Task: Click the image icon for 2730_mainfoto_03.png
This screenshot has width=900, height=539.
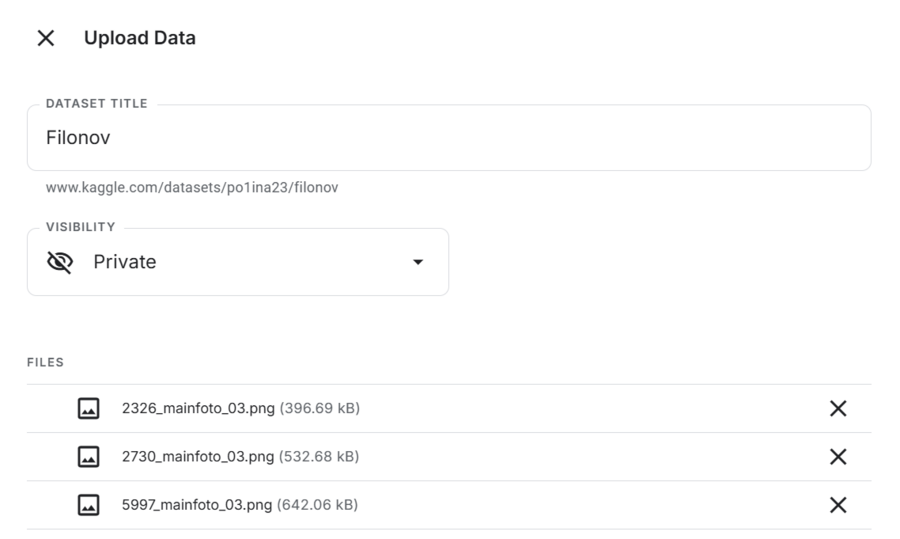Action: click(89, 457)
